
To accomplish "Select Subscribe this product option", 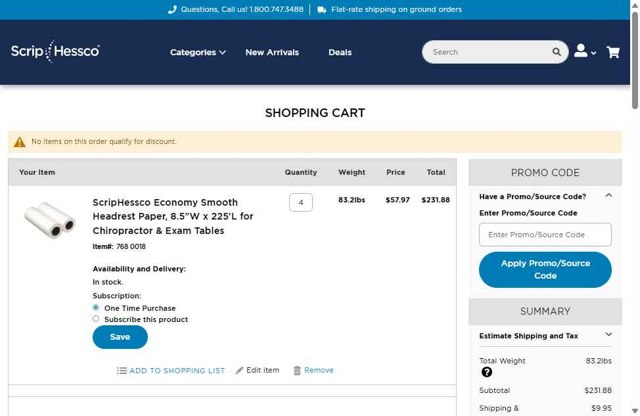I will pyautogui.click(x=96, y=319).
